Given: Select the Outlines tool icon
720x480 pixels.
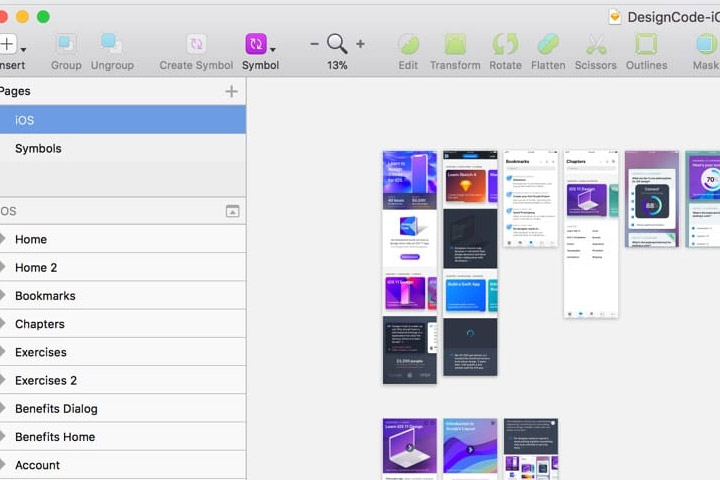Looking at the screenshot, I should pyautogui.click(x=646, y=45).
